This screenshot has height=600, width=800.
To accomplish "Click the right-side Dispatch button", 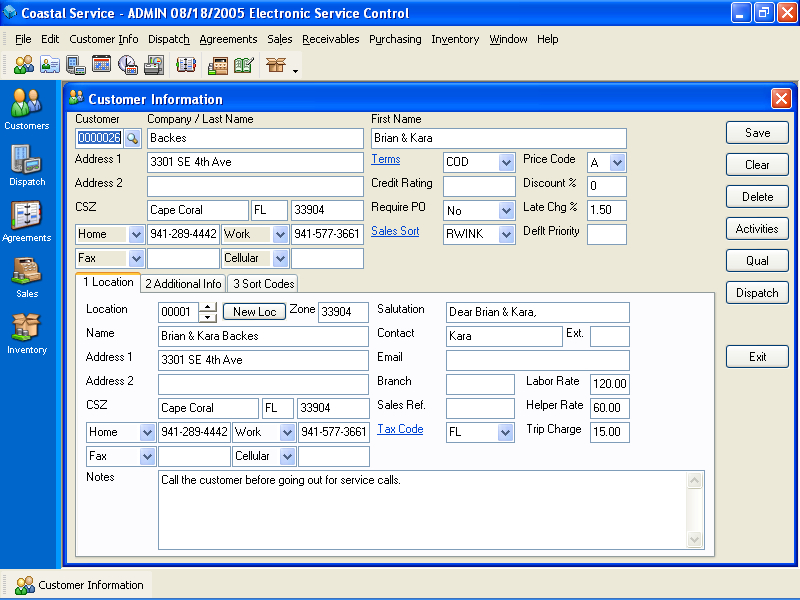I will pos(757,293).
